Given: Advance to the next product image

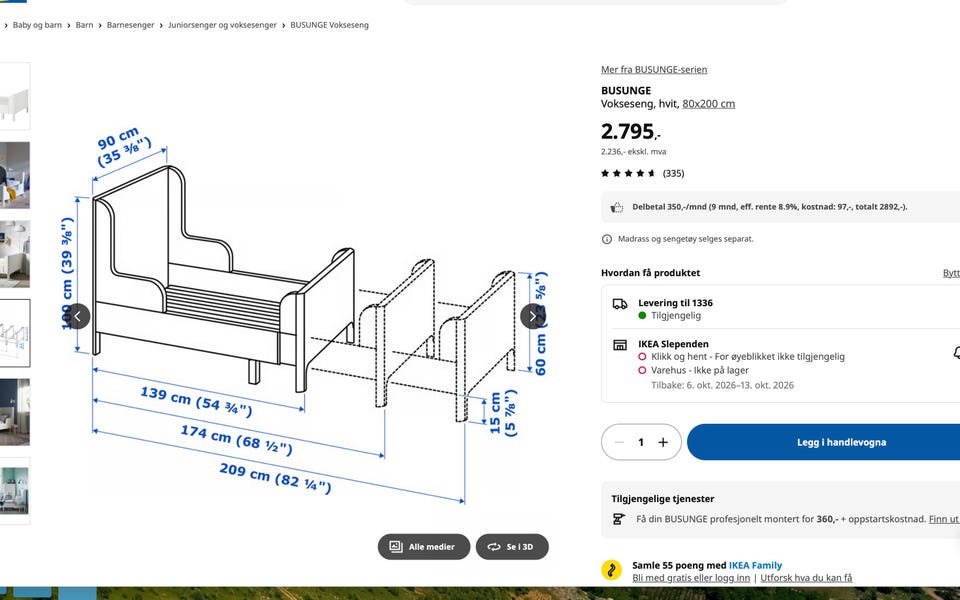Looking at the screenshot, I should pos(533,317).
